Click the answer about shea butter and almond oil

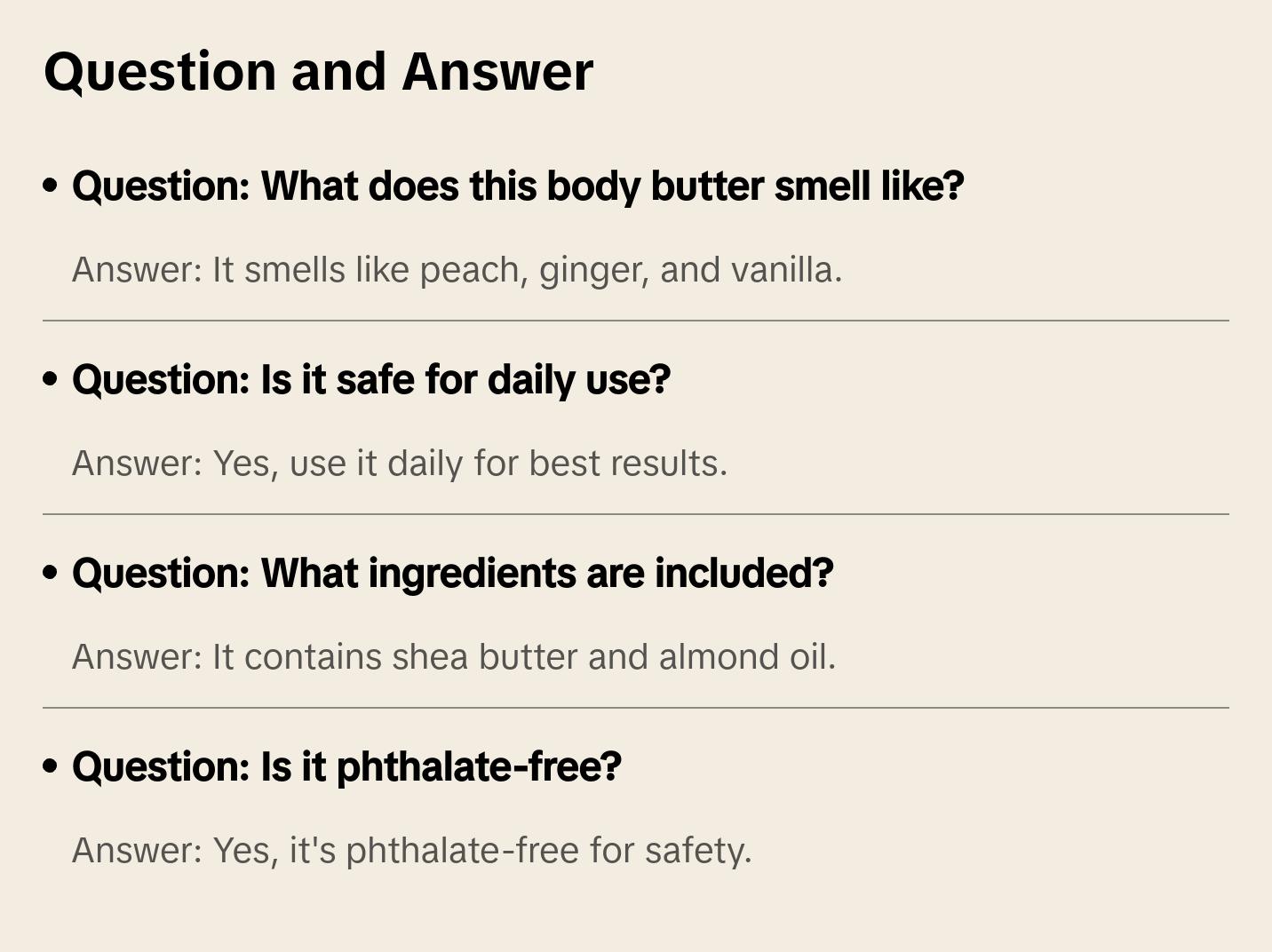453,657
